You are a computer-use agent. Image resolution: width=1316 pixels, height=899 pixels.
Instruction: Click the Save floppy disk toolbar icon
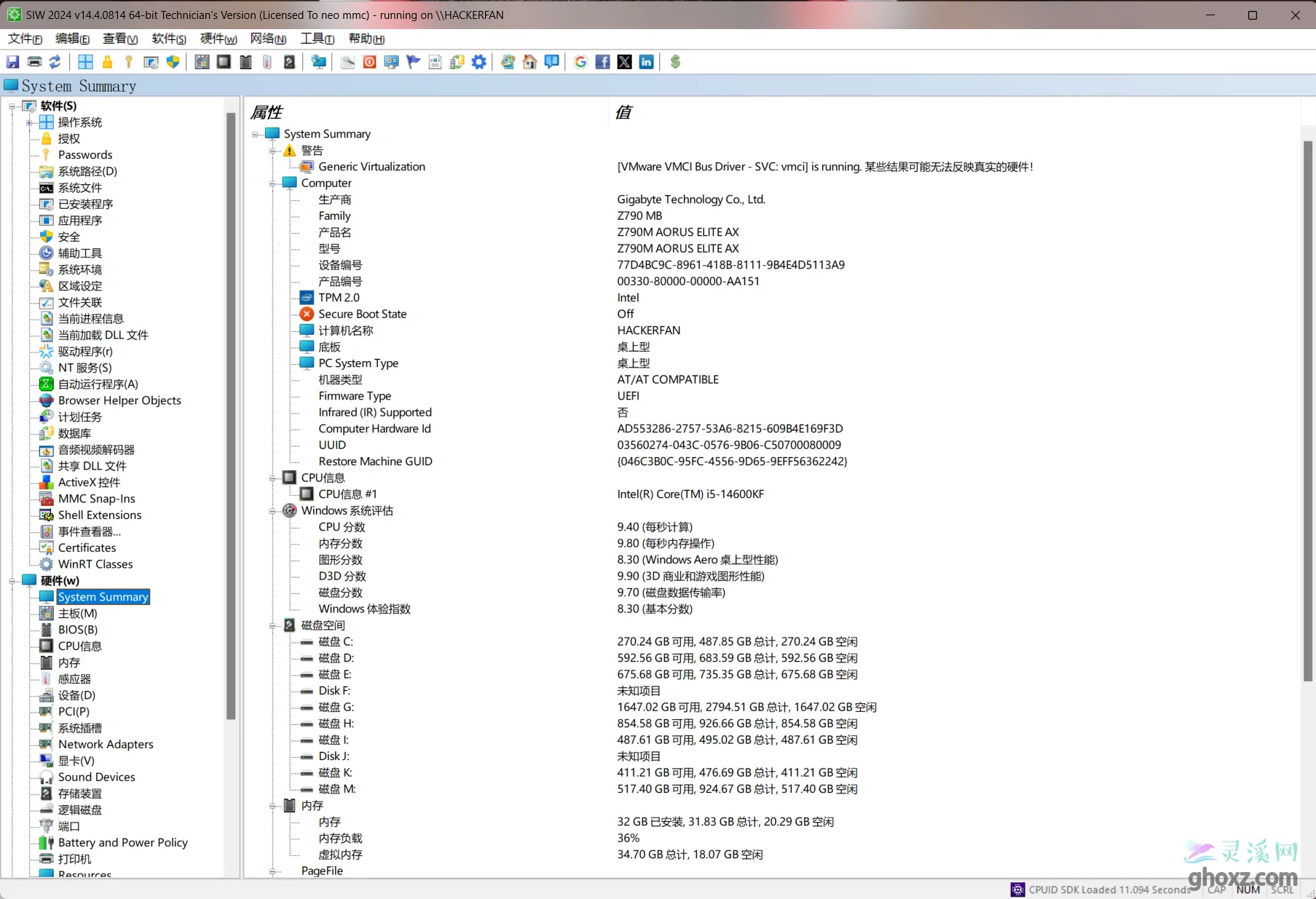tap(13, 62)
